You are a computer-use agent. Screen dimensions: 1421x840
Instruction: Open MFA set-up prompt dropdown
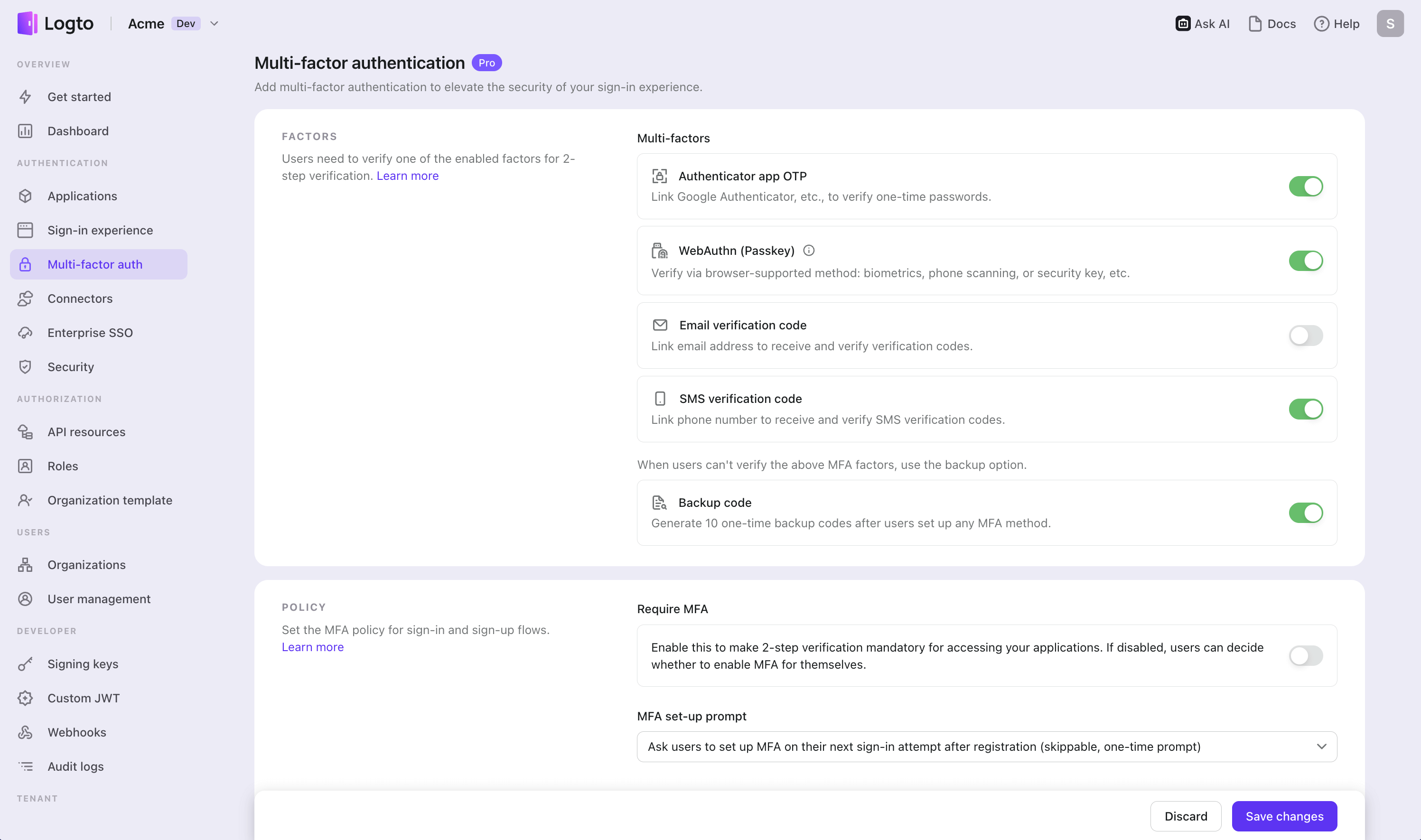click(x=986, y=747)
